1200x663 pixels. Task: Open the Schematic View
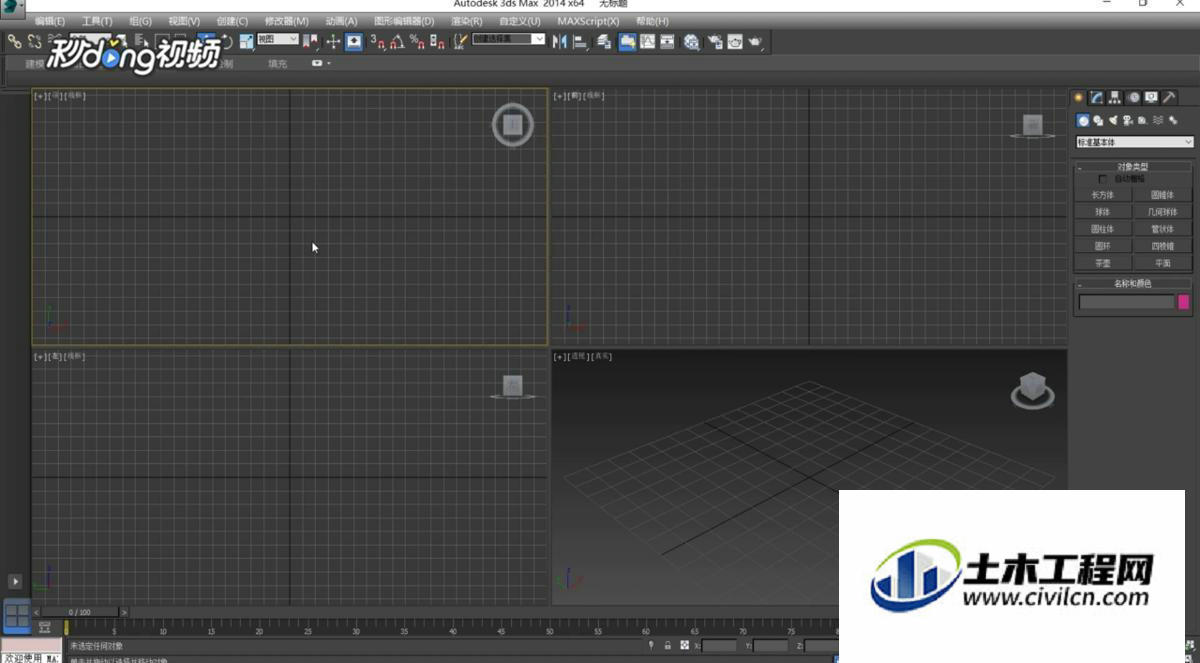(x=667, y=41)
